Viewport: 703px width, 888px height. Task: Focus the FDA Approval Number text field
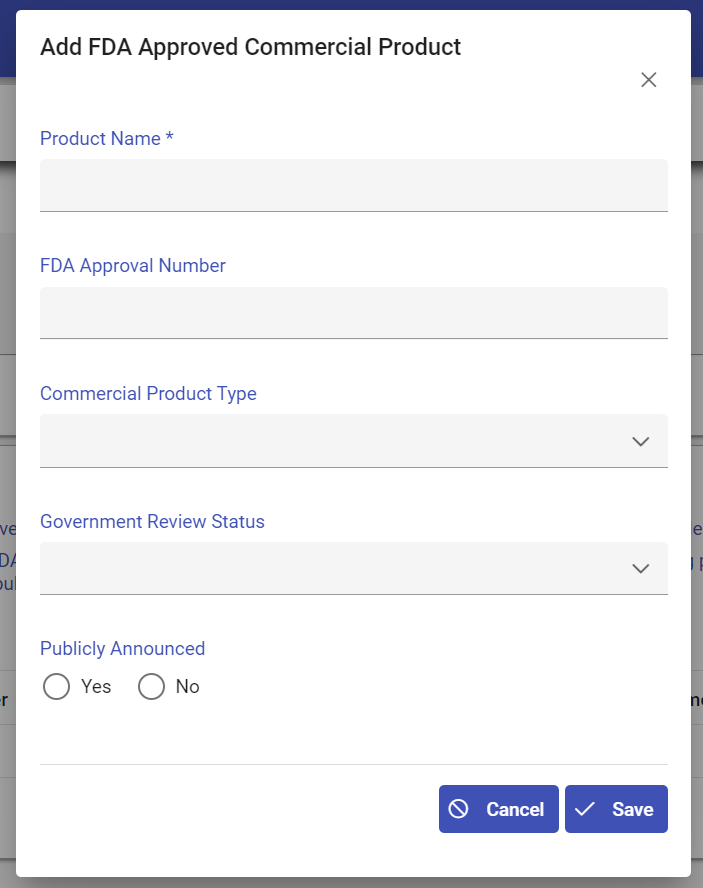[353, 313]
